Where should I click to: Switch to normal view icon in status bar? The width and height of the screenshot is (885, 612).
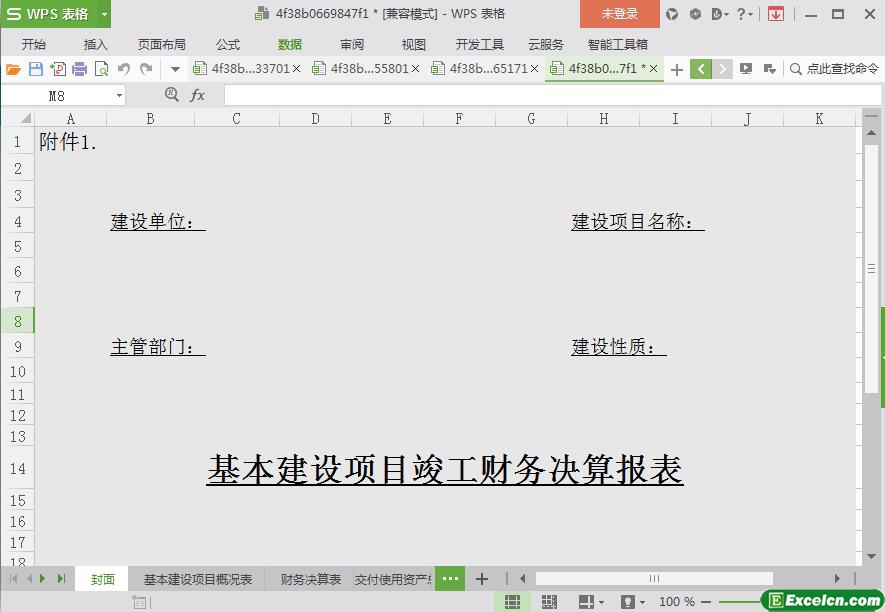[512, 602]
